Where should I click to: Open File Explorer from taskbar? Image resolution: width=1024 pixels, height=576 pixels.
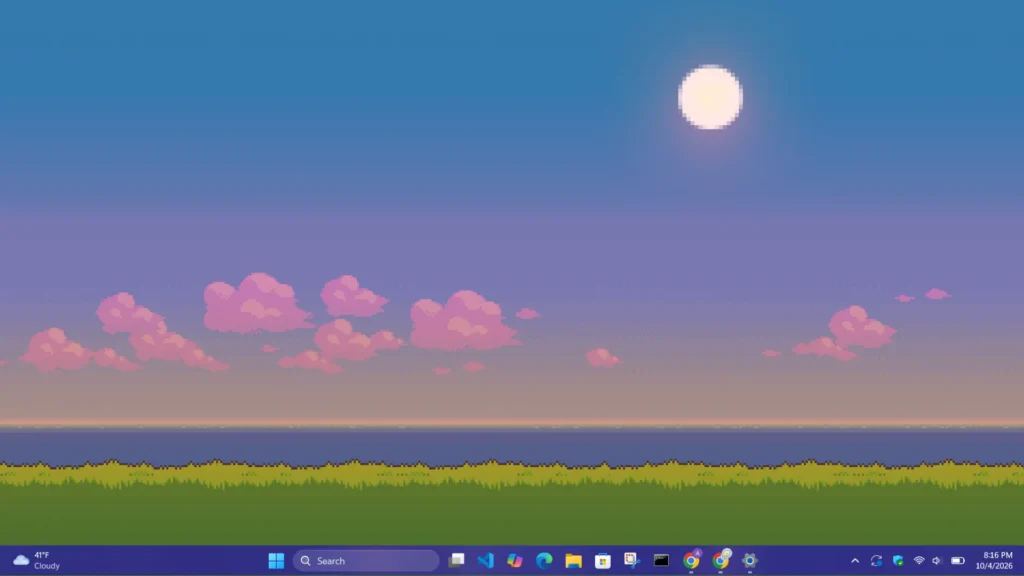573,560
